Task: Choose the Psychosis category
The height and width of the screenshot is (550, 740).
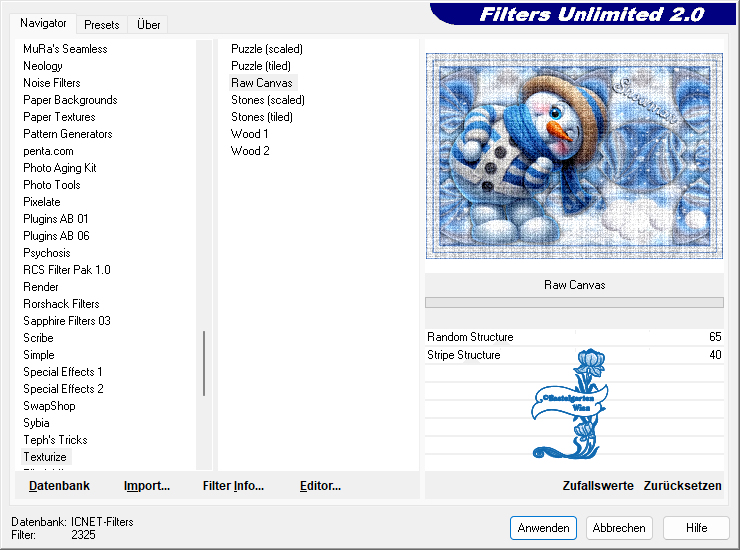Action: tap(47, 253)
